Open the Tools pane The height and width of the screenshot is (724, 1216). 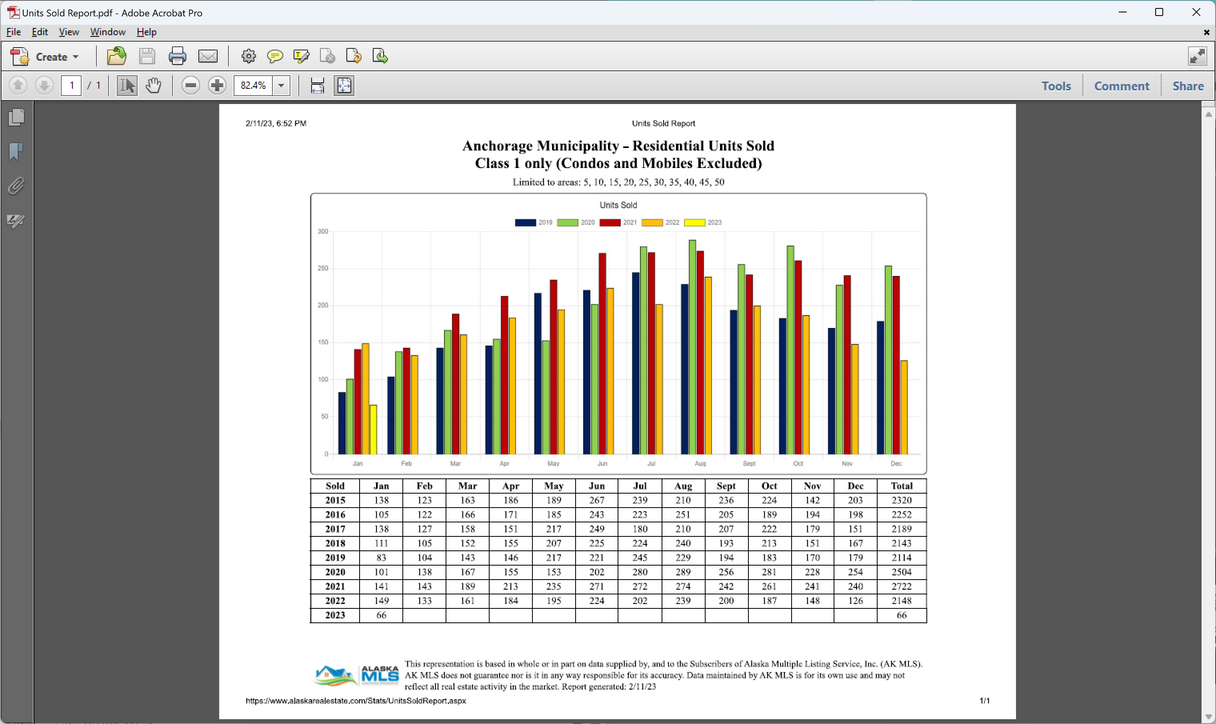[x=1056, y=86]
